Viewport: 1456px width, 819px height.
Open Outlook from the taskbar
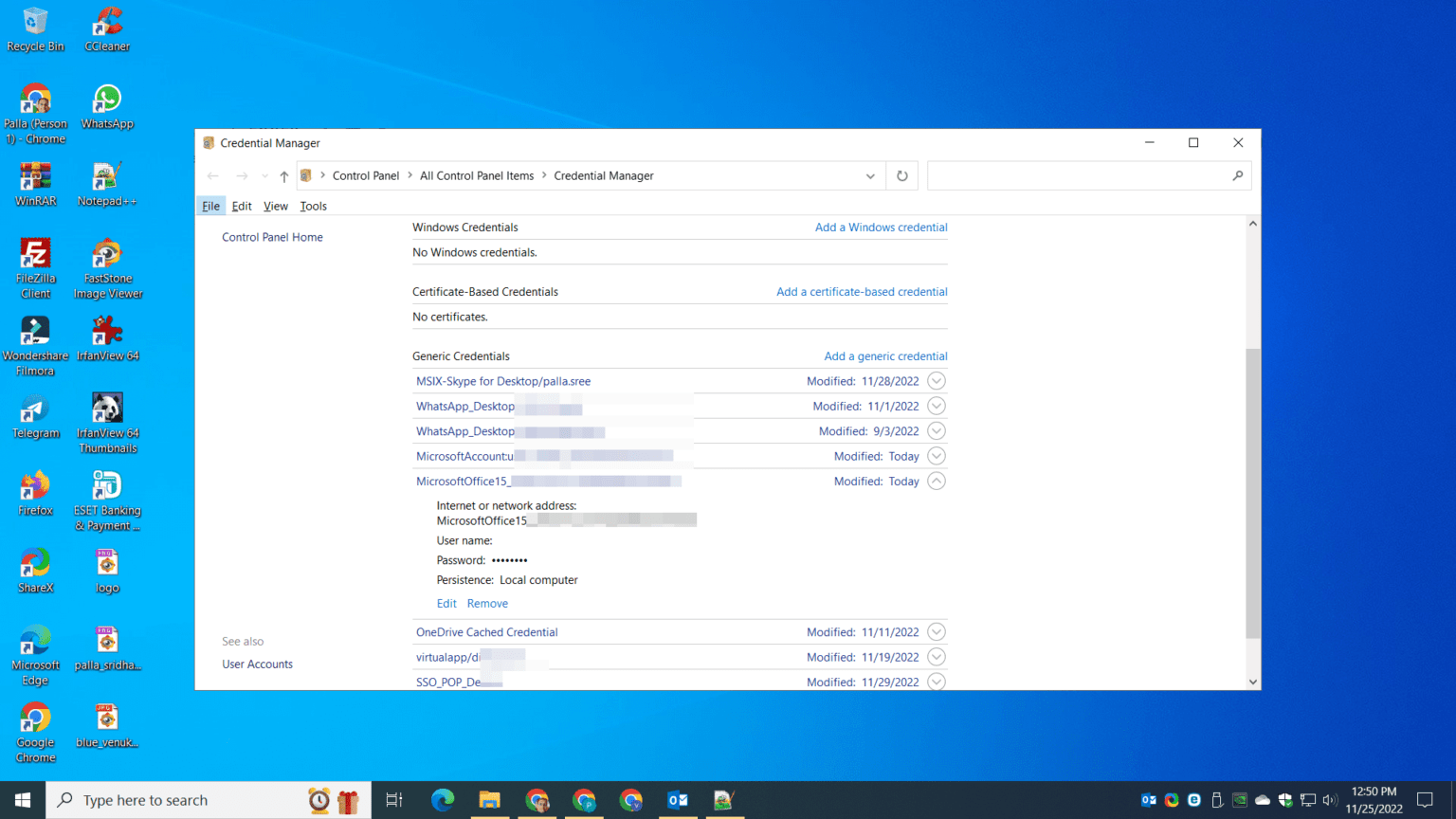[x=679, y=799]
